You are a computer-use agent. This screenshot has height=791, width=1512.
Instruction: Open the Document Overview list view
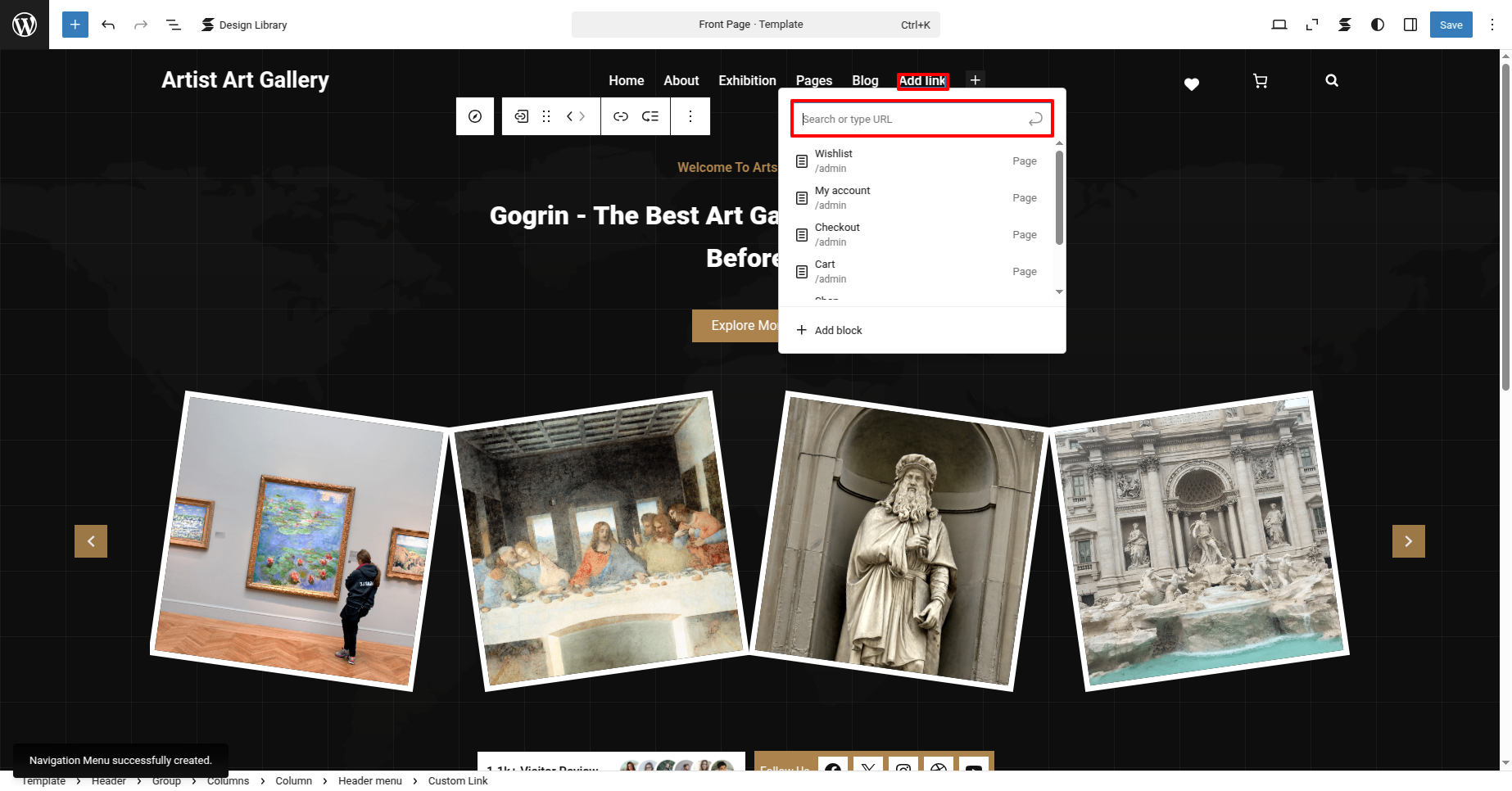point(174,25)
